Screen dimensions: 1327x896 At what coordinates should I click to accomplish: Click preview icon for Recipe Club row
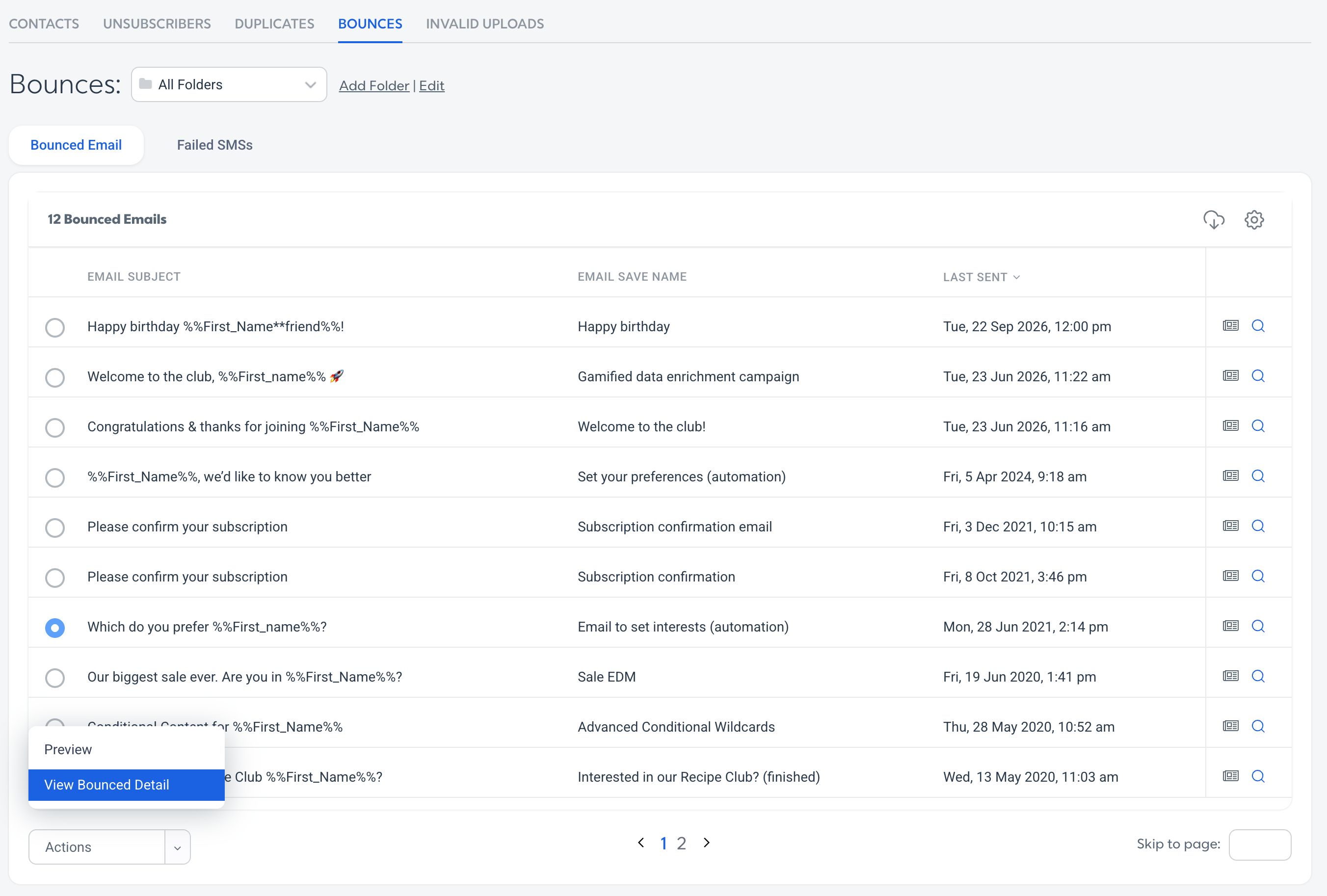tap(1230, 776)
